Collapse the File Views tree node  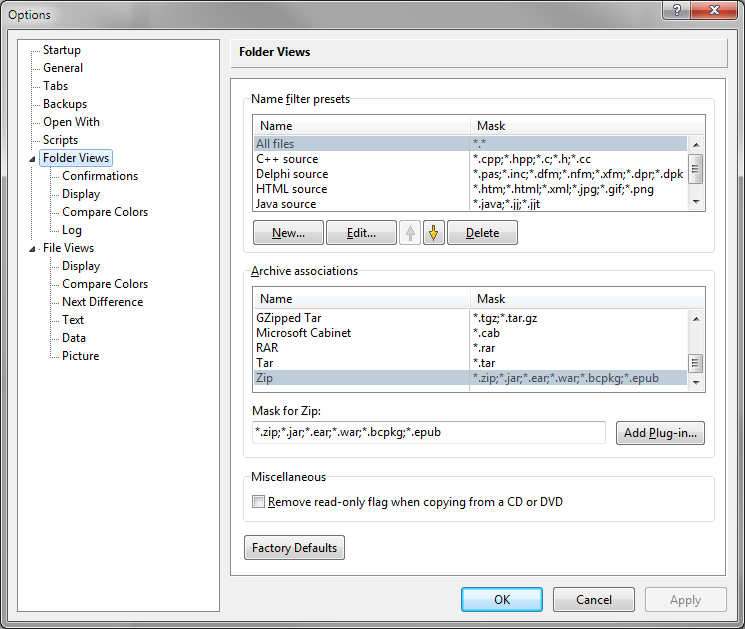[32, 249]
